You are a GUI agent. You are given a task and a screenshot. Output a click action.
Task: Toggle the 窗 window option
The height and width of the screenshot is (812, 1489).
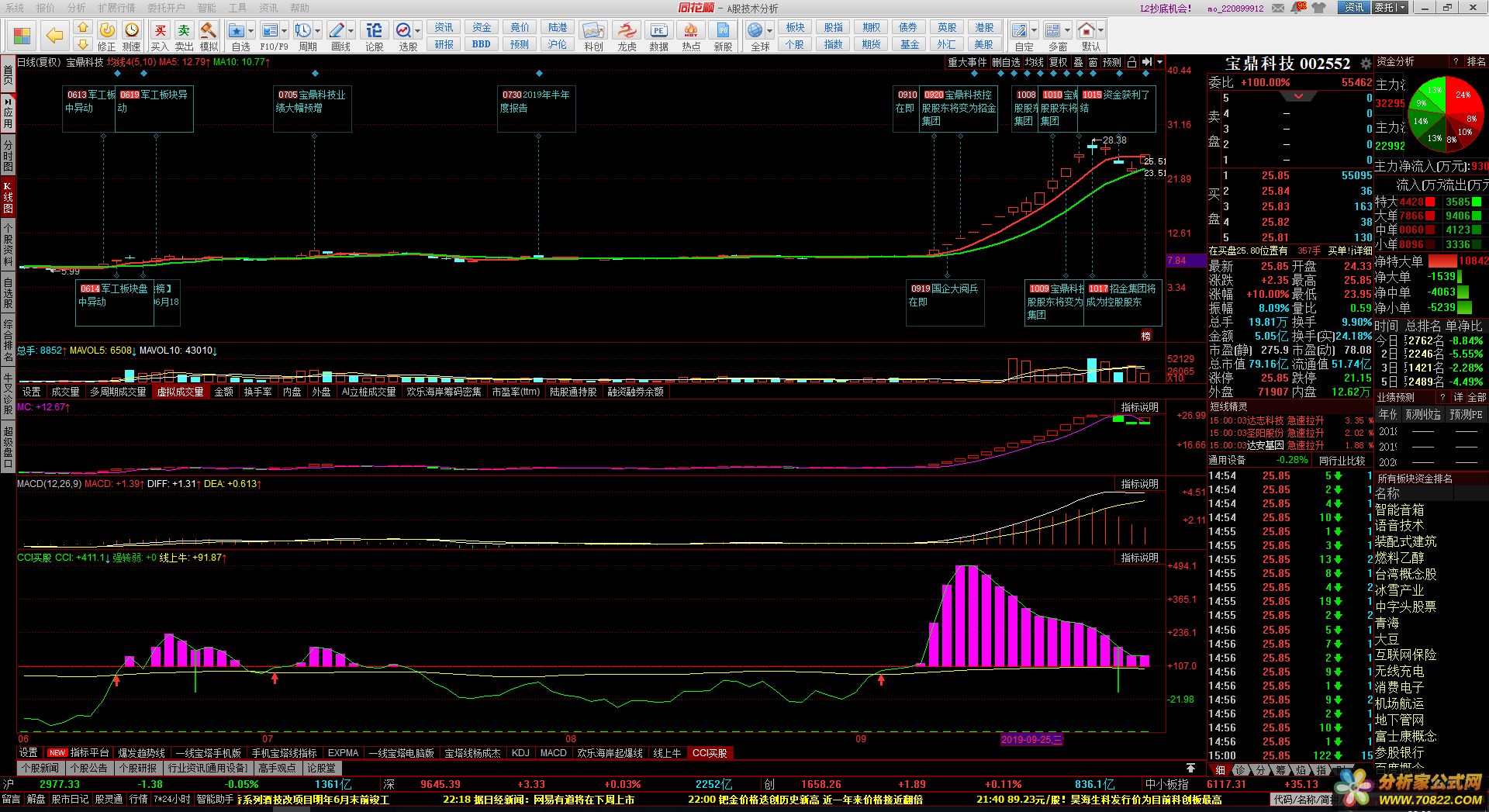[1093, 62]
